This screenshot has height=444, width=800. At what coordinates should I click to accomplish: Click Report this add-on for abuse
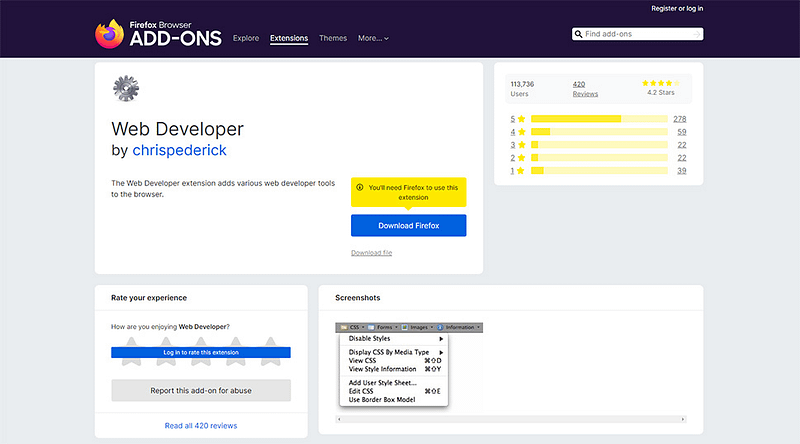pos(201,391)
